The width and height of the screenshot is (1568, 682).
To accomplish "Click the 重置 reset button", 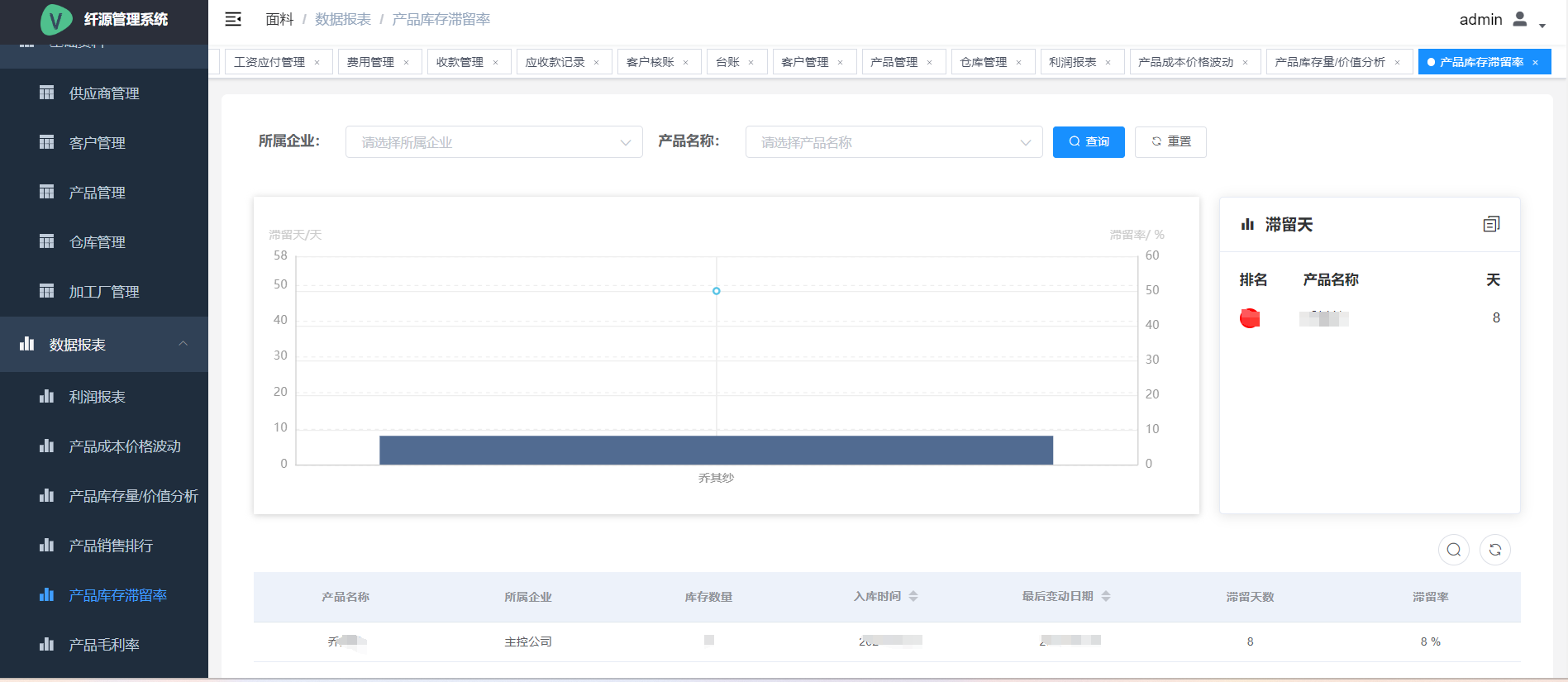I will pyautogui.click(x=1170, y=142).
